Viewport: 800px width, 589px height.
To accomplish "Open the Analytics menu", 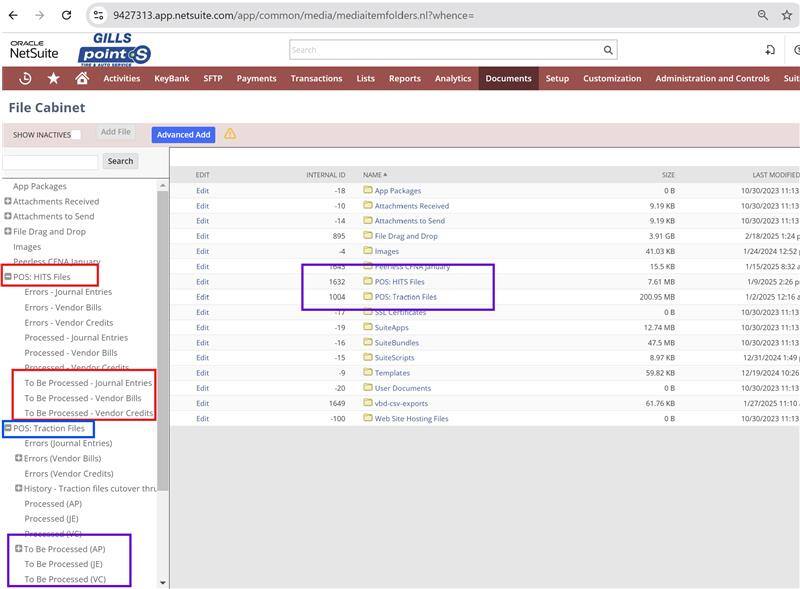I will pyautogui.click(x=453, y=79).
